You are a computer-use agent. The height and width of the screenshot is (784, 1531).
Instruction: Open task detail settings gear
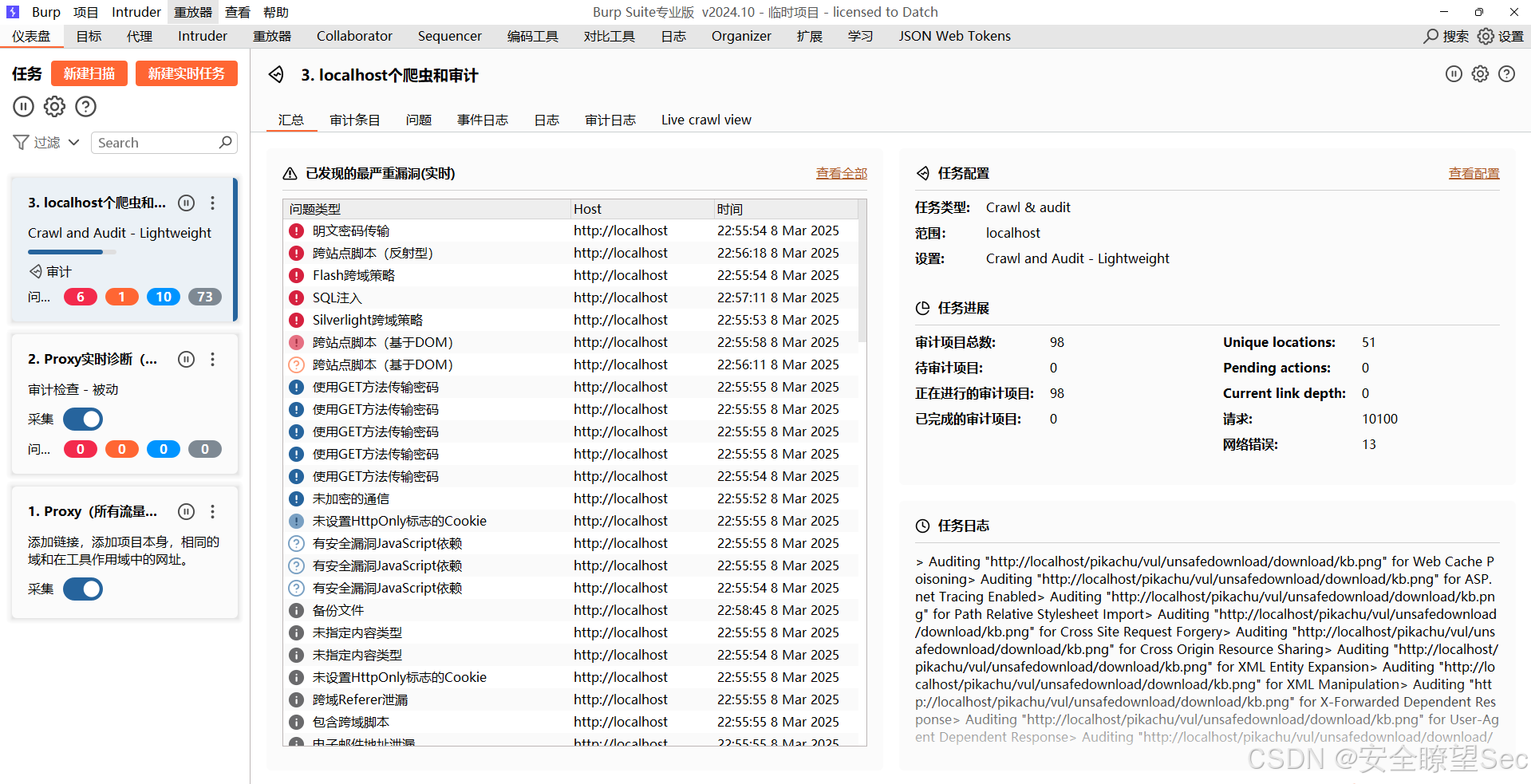tap(1480, 74)
